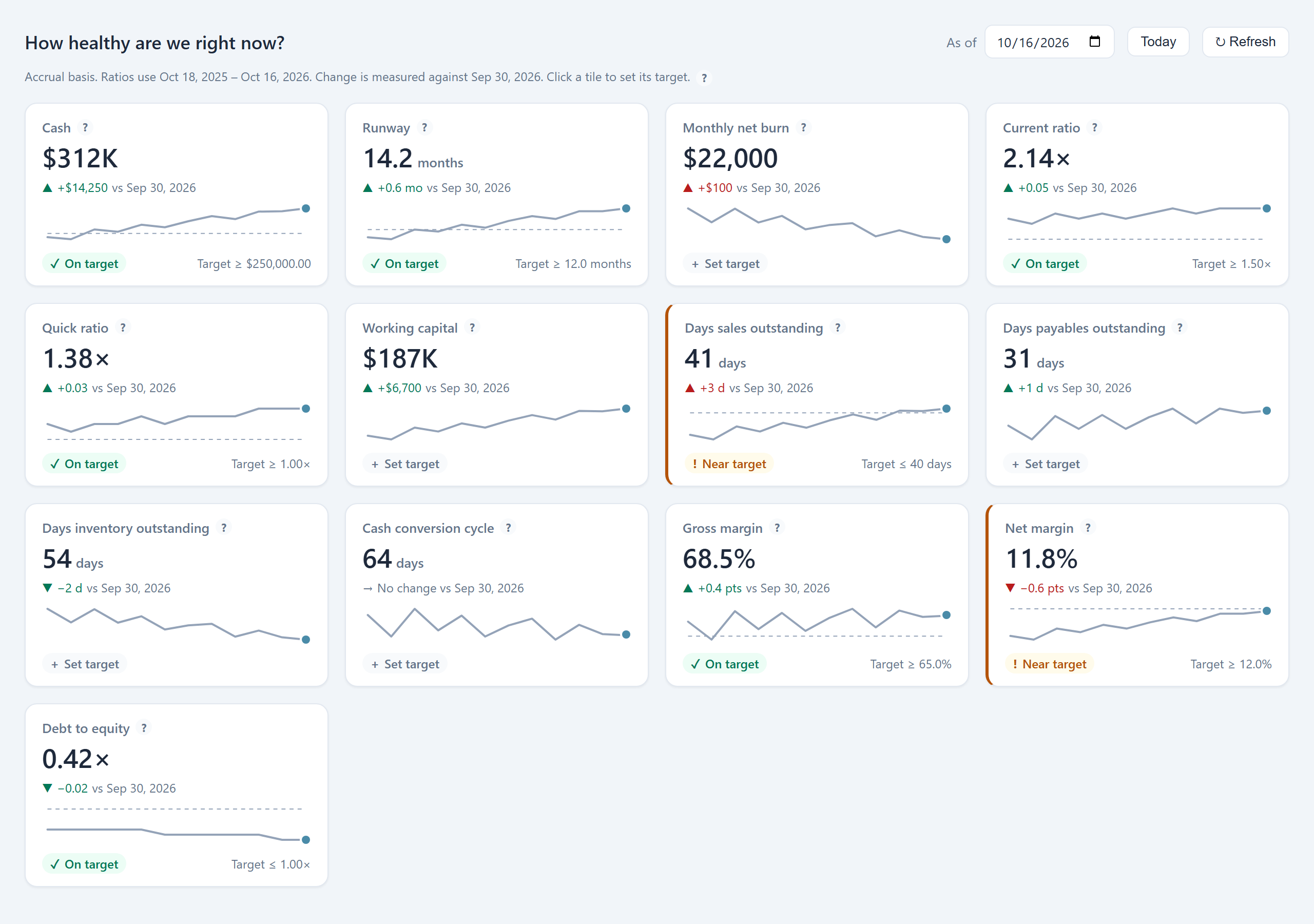Click the $312K cash value
The height and width of the screenshot is (924, 1314).
pyautogui.click(x=80, y=159)
